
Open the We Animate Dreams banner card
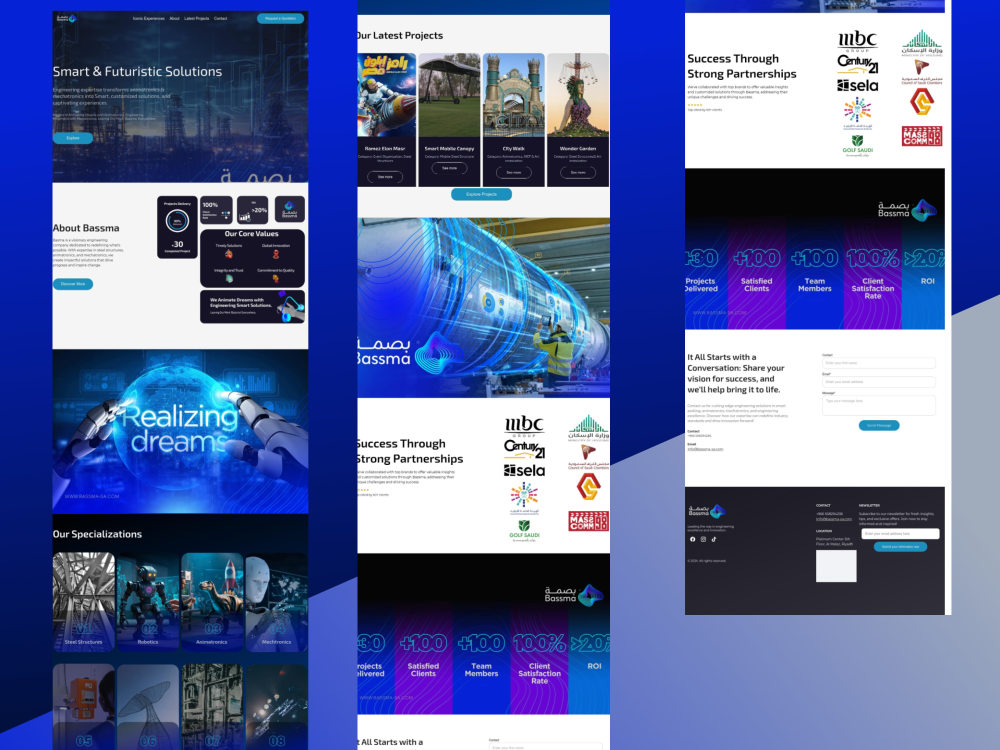[253, 307]
